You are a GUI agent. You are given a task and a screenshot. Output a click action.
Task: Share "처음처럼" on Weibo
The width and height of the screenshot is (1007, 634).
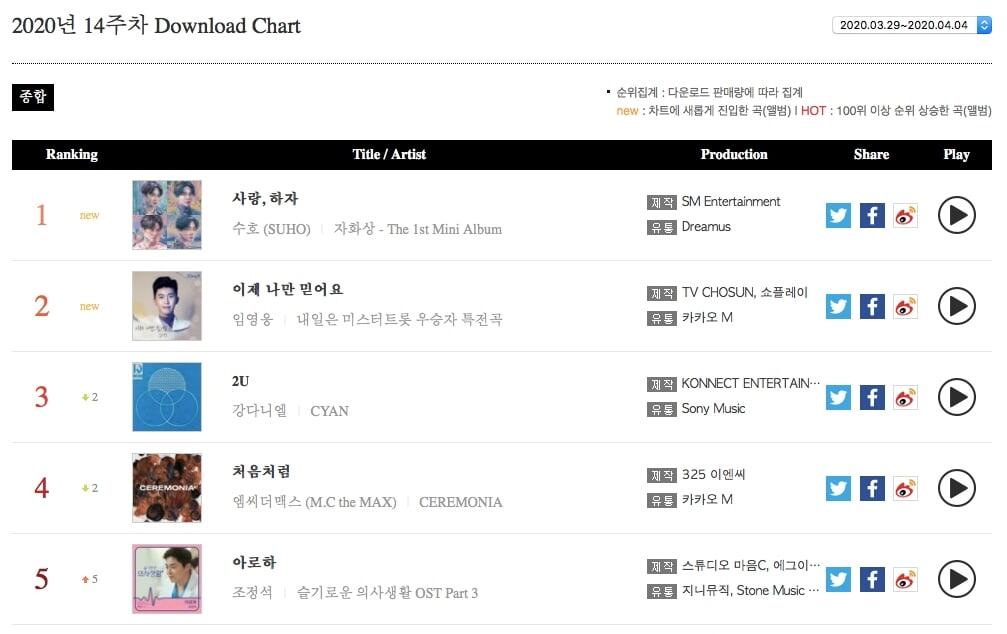pyautogui.click(x=905, y=488)
